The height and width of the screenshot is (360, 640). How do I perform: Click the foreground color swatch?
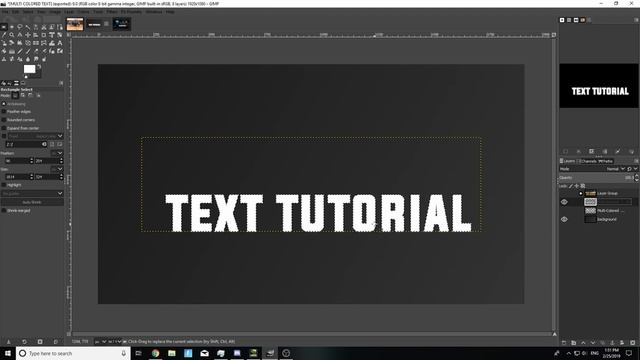pyautogui.click(x=29, y=69)
